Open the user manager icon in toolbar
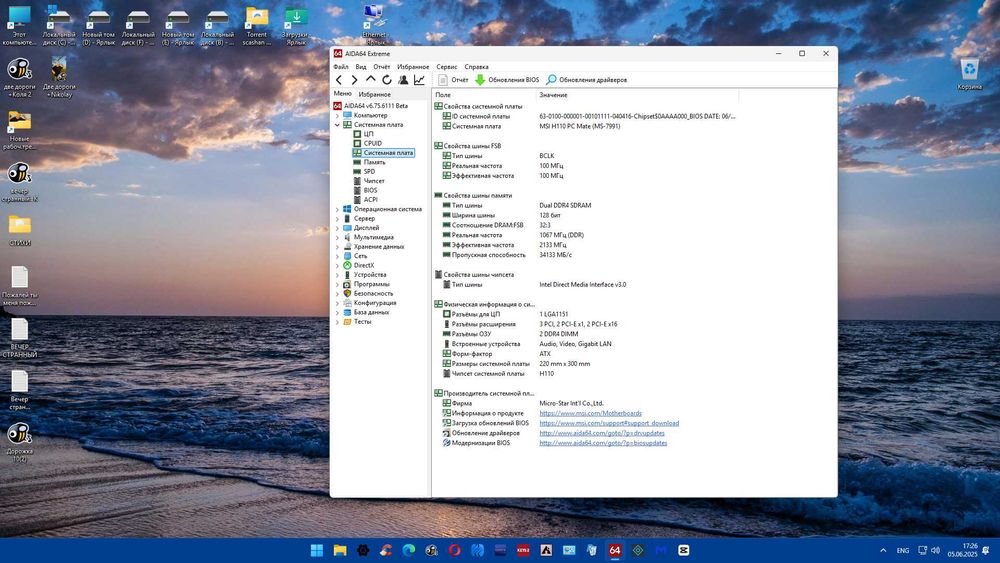 [x=403, y=80]
